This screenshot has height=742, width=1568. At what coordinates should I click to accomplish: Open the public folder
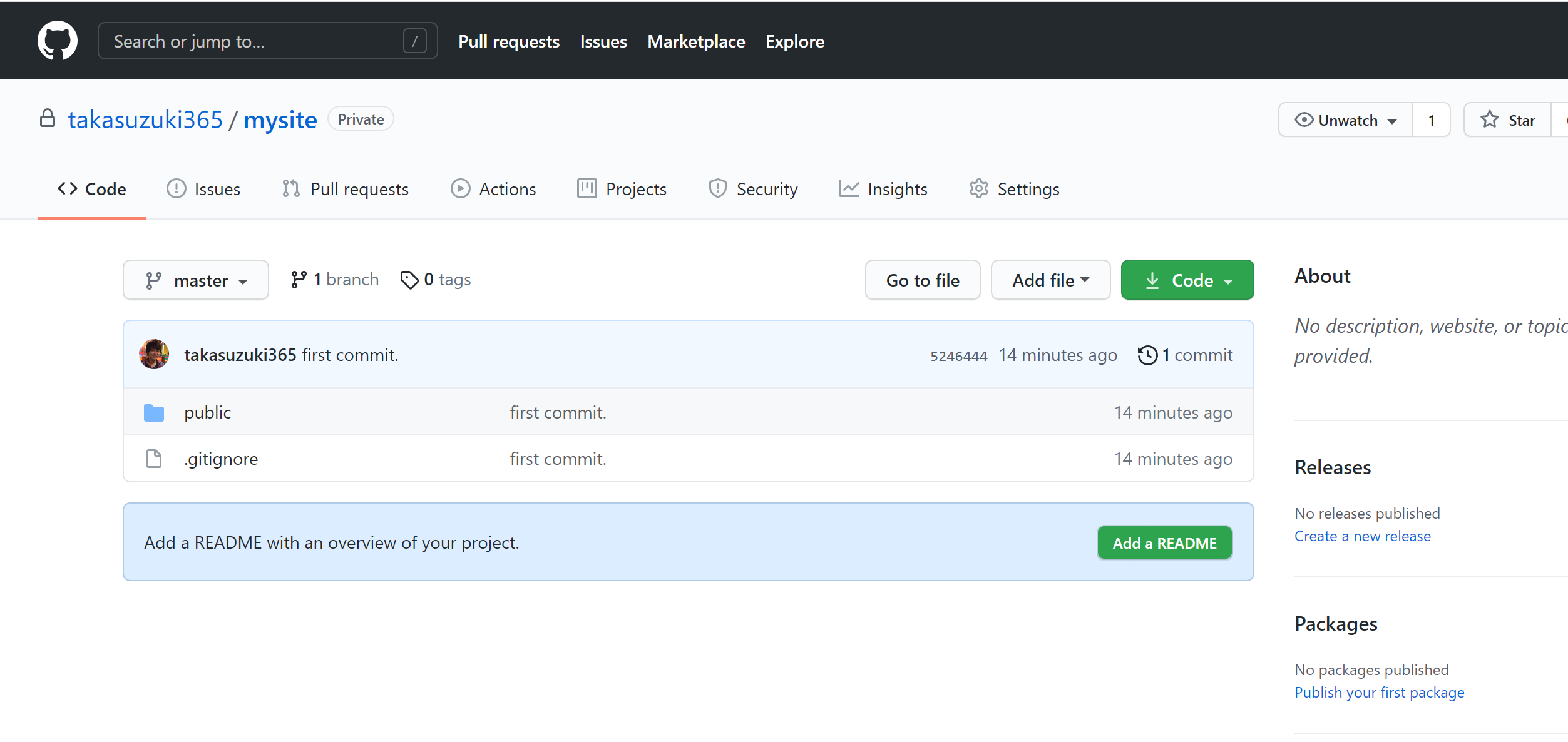(208, 413)
